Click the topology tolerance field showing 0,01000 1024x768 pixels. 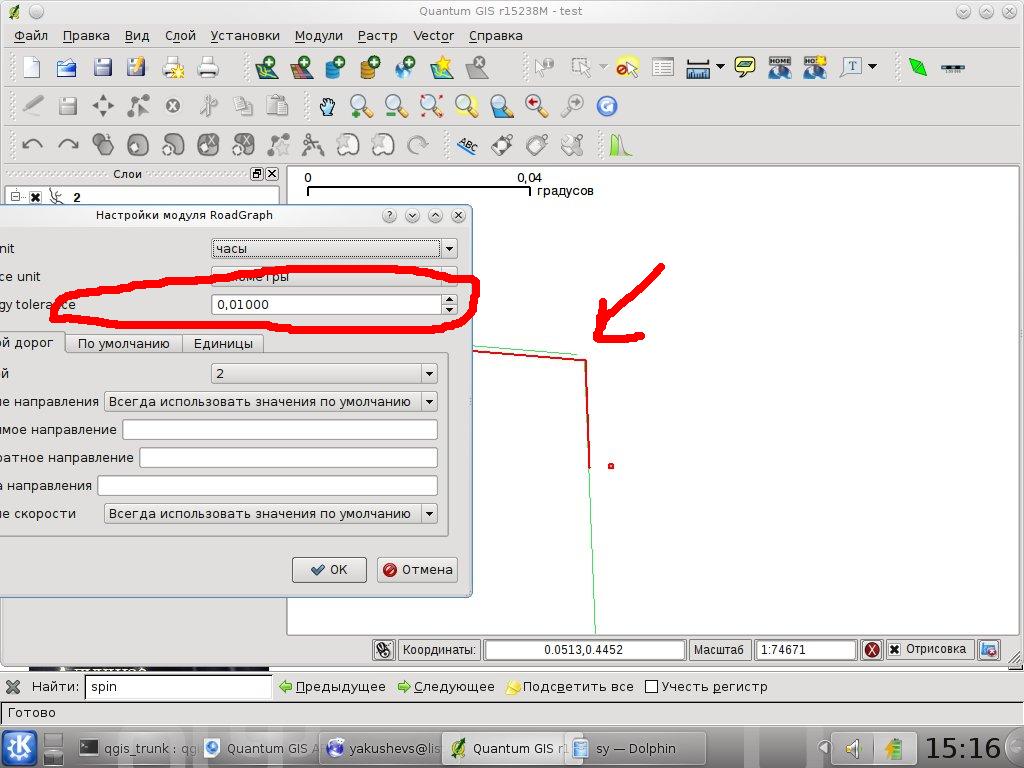[327, 304]
